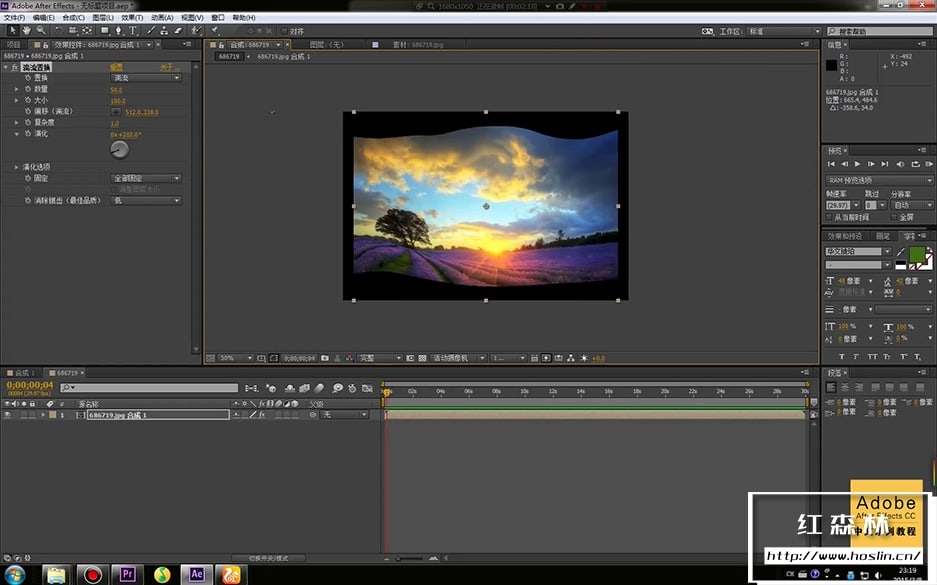937x585 pixels.
Task: Toggle audio mute in Preview panel
Action: pyautogui.click(x=900, y=164)
